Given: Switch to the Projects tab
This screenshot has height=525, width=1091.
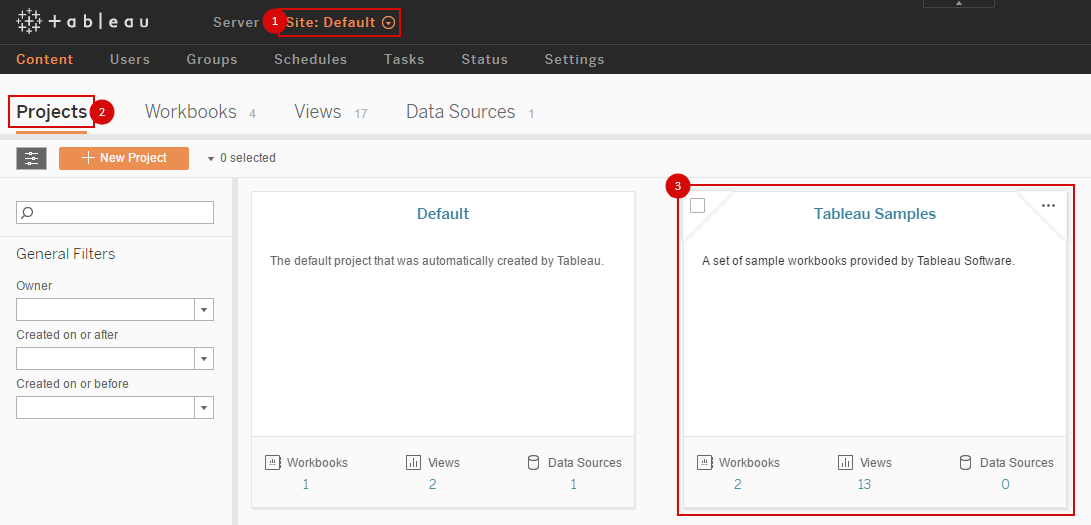Looking at the screenshot, I should point(51,112).
